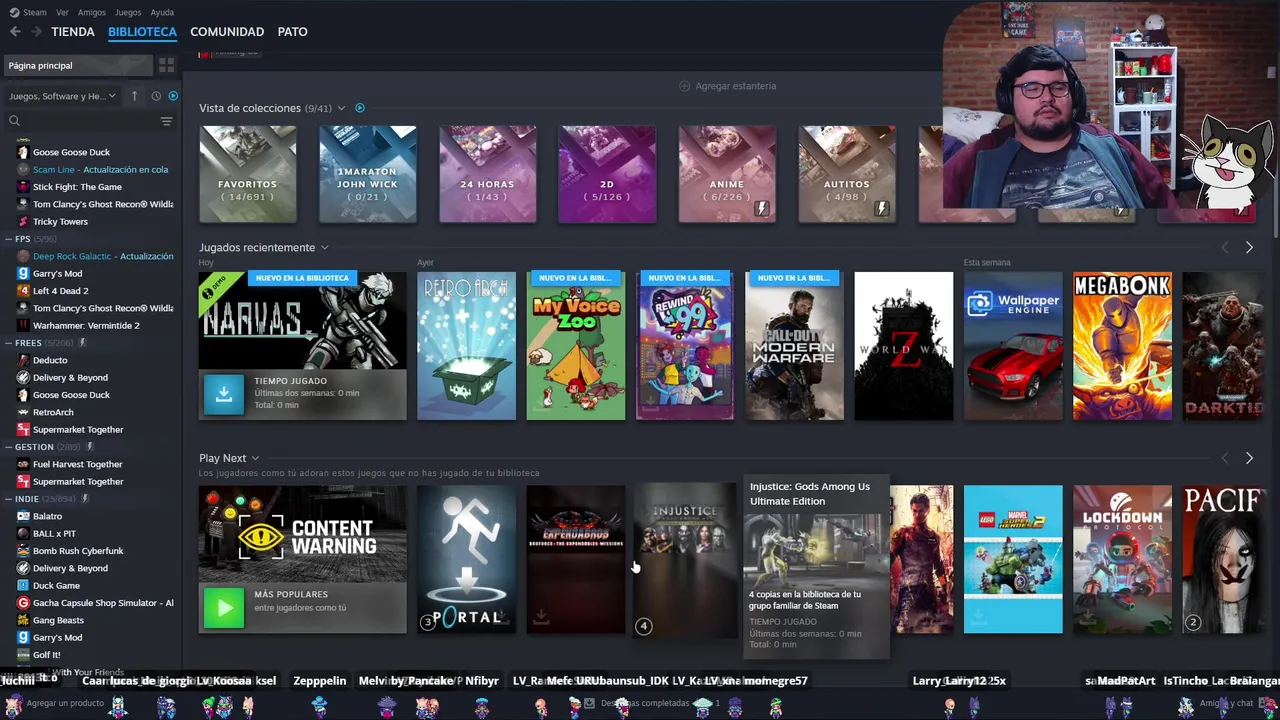
Task: Select the My Voice Zoo cover
Action: click(x=576, y=346)
